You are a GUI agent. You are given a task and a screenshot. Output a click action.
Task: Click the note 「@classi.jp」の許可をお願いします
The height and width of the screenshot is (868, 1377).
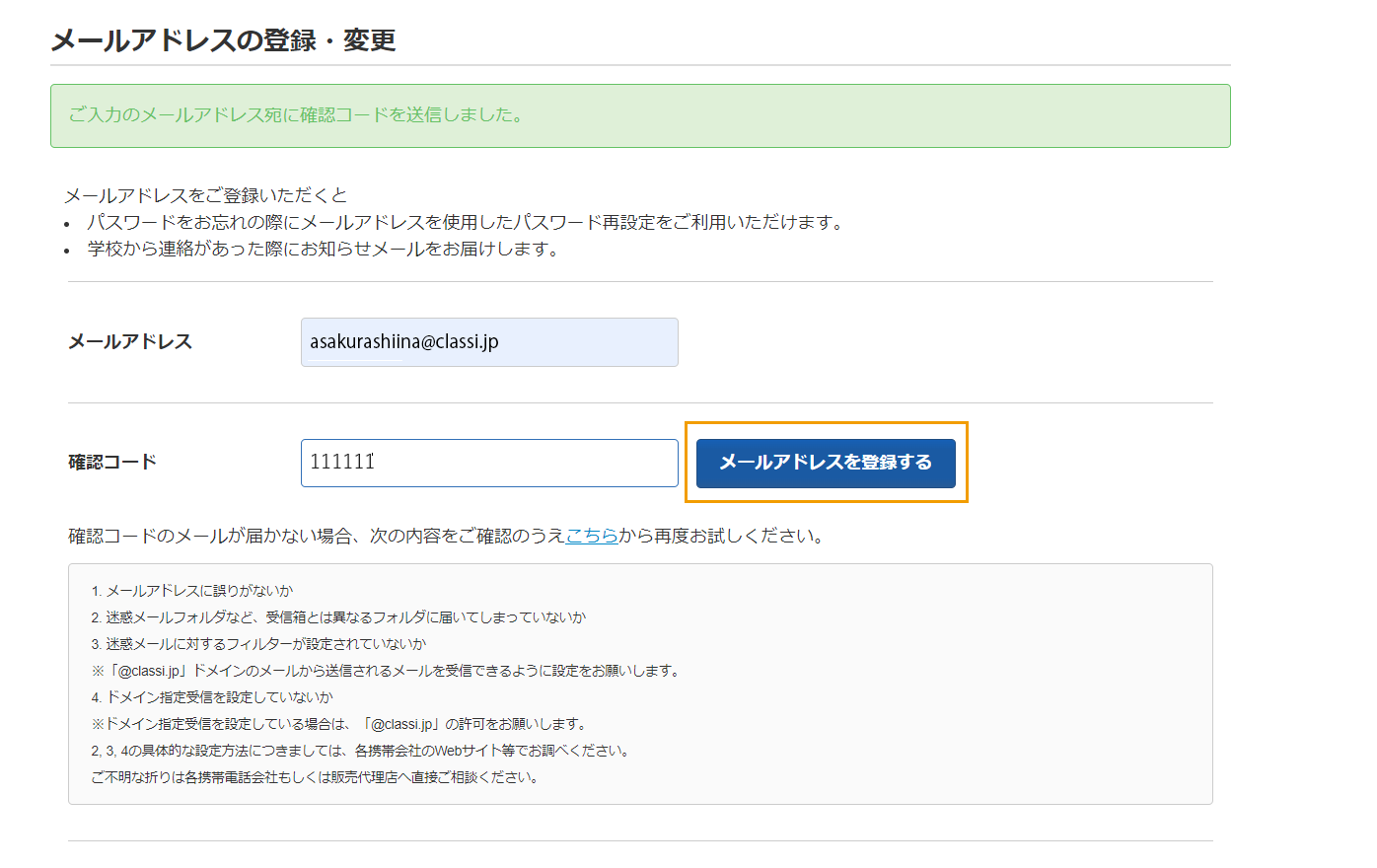tap(341, 724)
